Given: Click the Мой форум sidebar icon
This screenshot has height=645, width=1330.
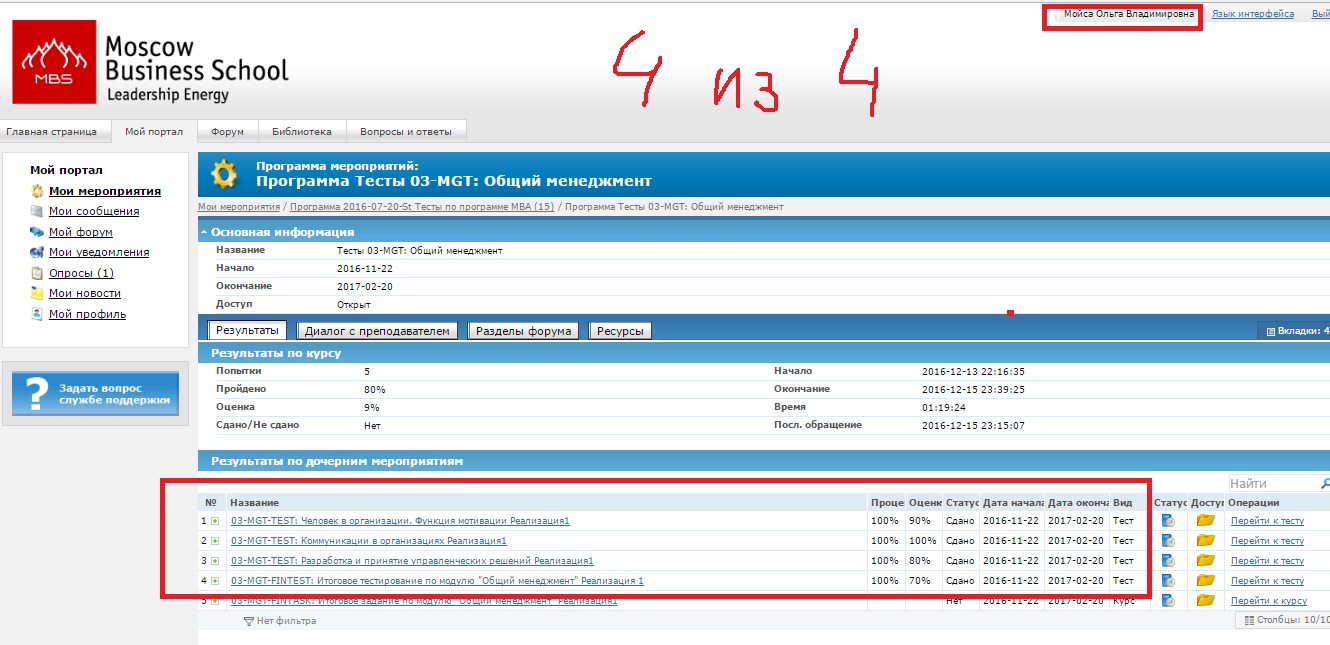Looking at the screenshot, I should 38,232.
